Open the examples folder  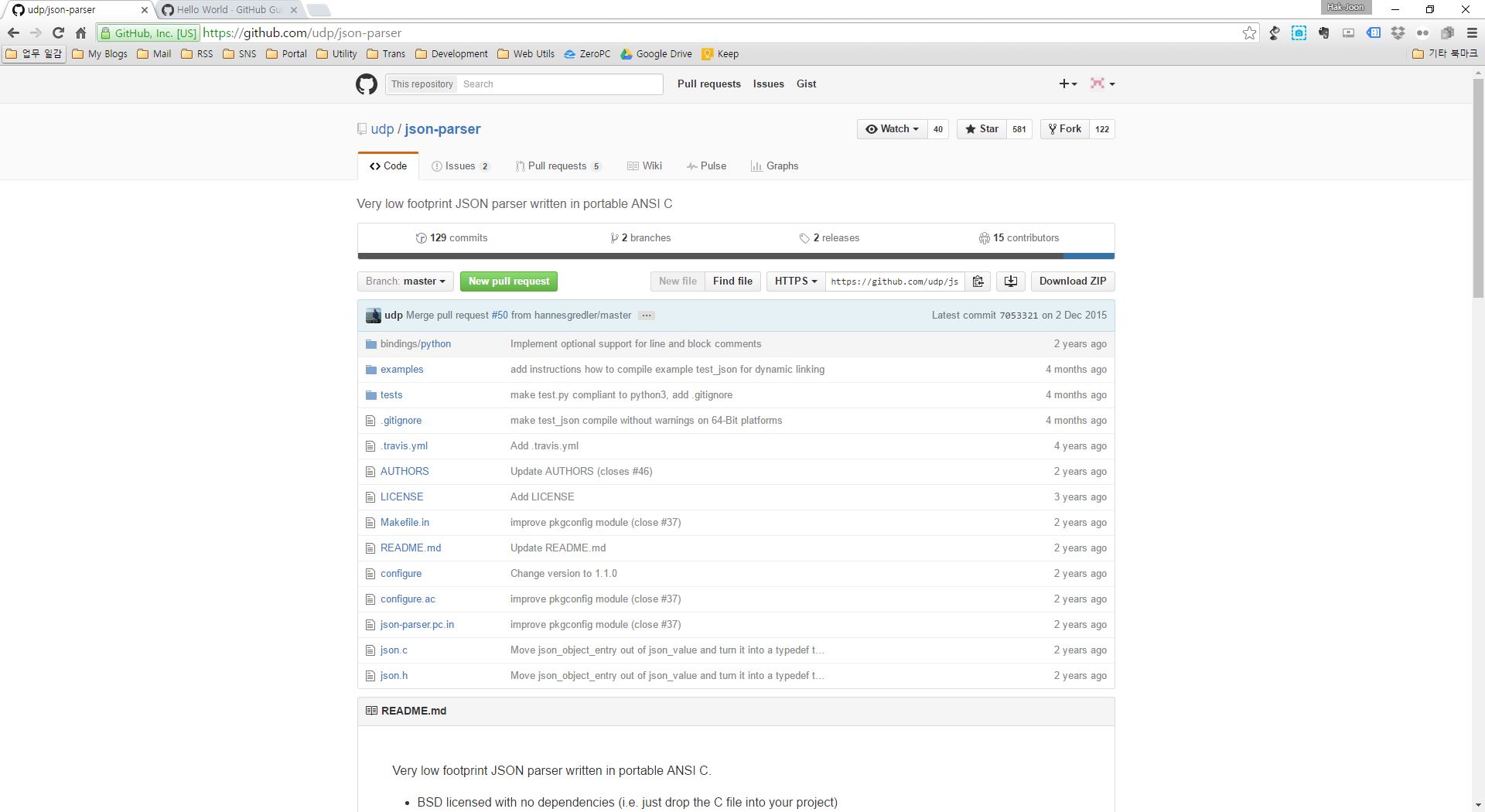click(x=401, y=370)
